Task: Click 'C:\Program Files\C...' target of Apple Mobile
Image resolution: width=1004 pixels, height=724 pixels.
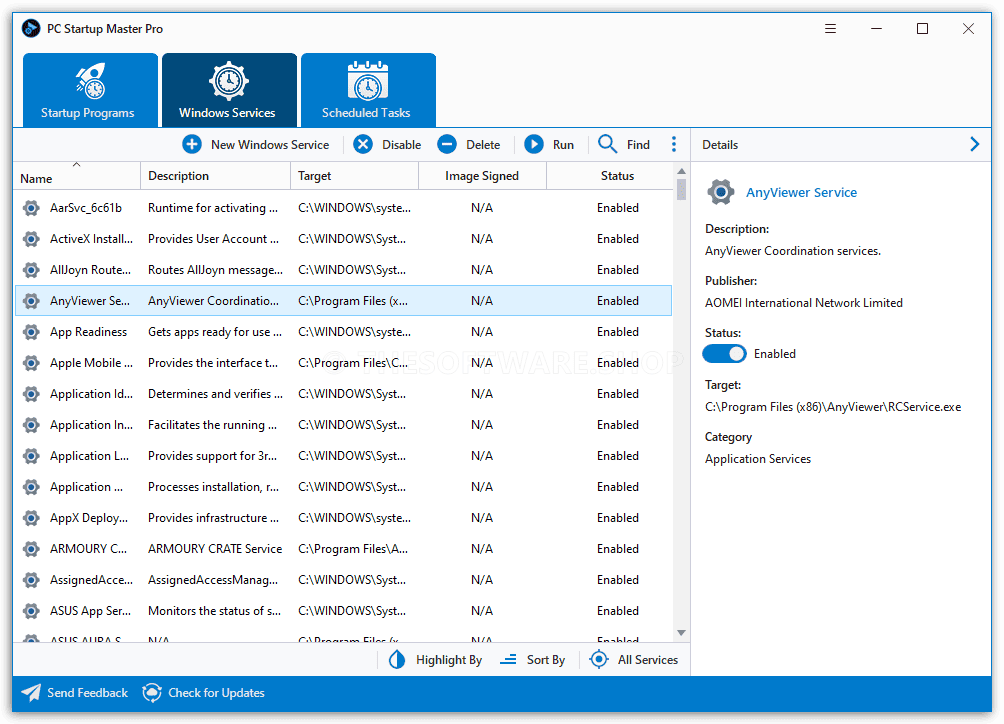Action: tap(353, 363)
